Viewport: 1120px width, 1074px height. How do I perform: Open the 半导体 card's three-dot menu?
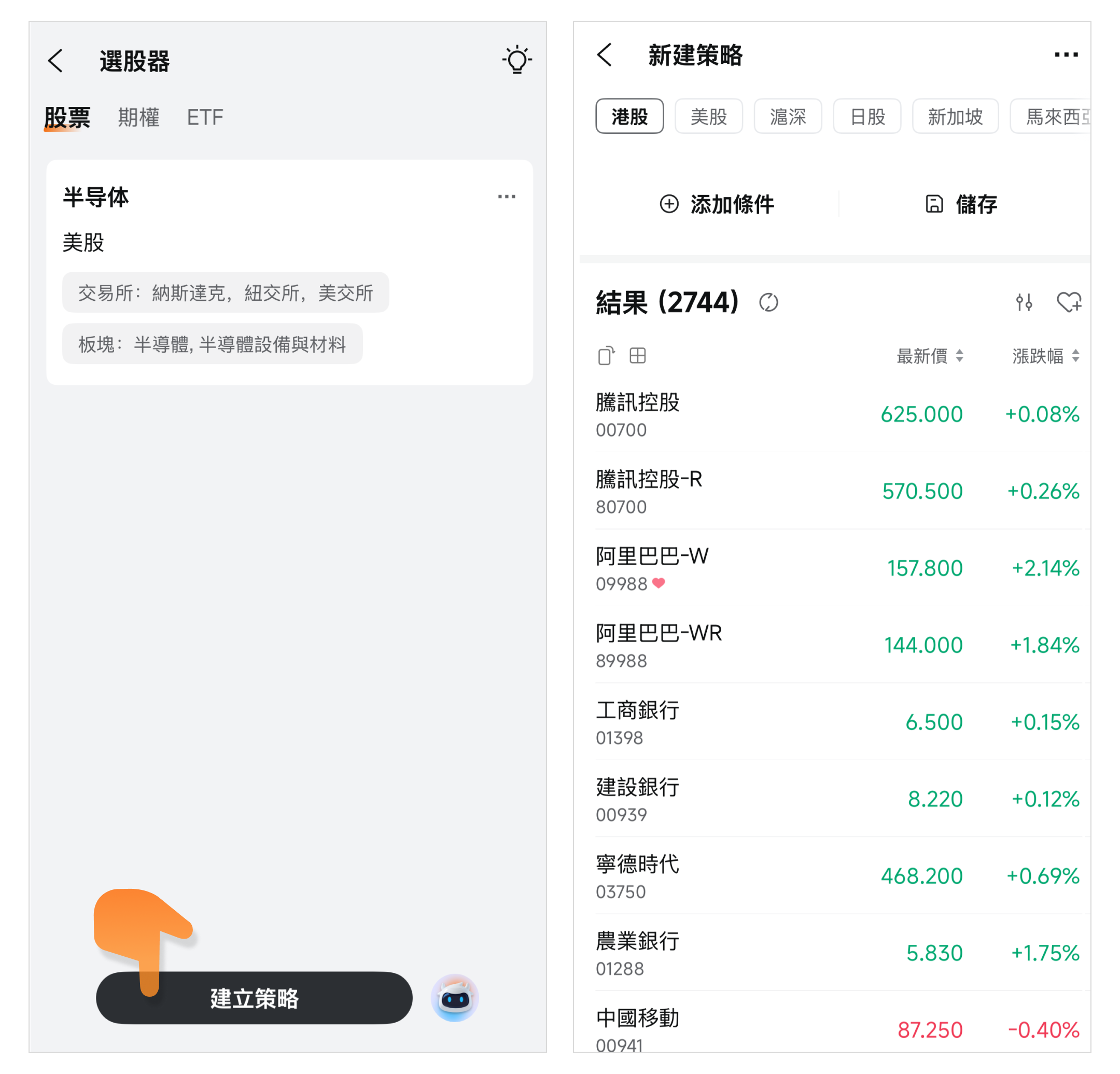pos(506,197)
